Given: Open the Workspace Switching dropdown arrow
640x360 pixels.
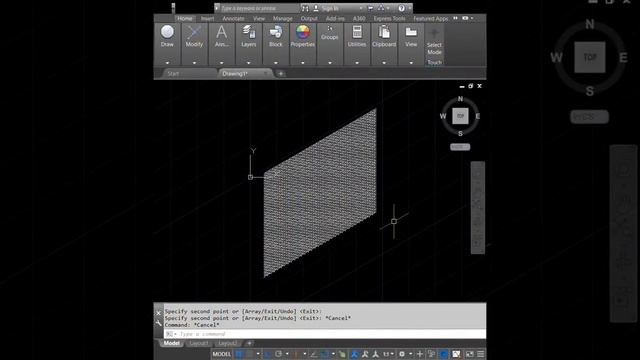Looking at the screenshot, I should click(x=411, y=354).
